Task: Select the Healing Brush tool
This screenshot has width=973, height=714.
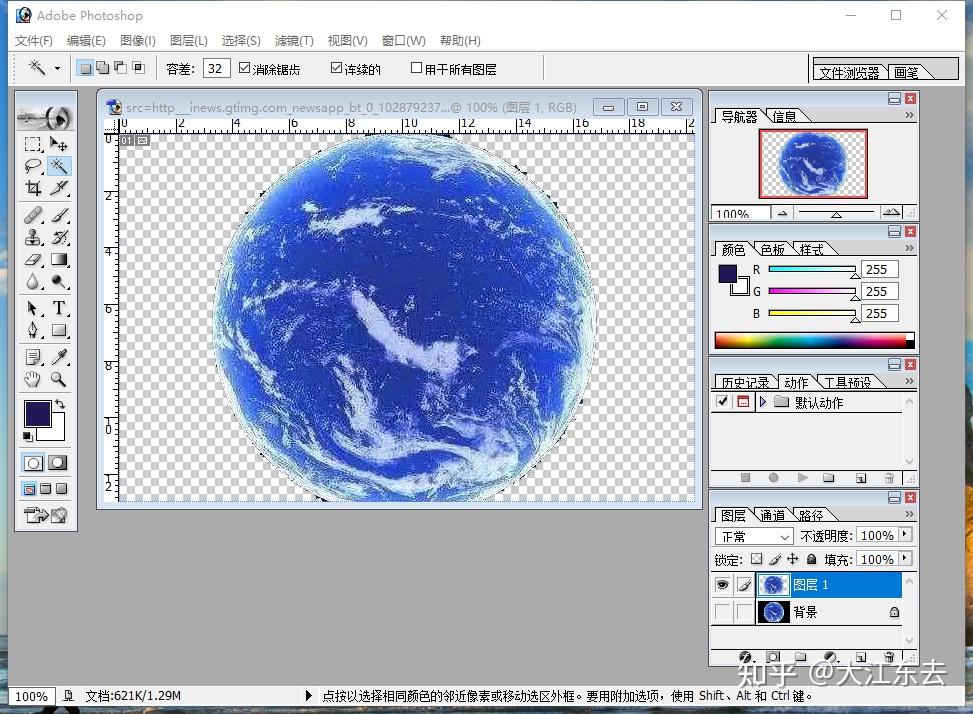Action: [x=34, y=215]
